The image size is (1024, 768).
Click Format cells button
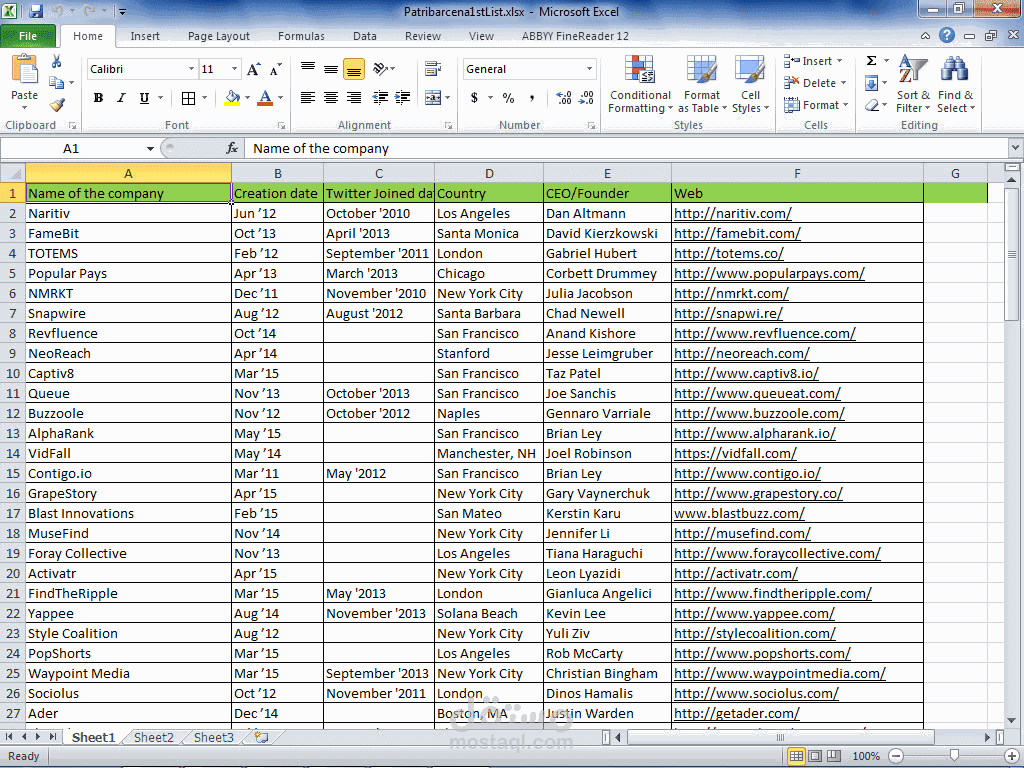click(816, 104)
